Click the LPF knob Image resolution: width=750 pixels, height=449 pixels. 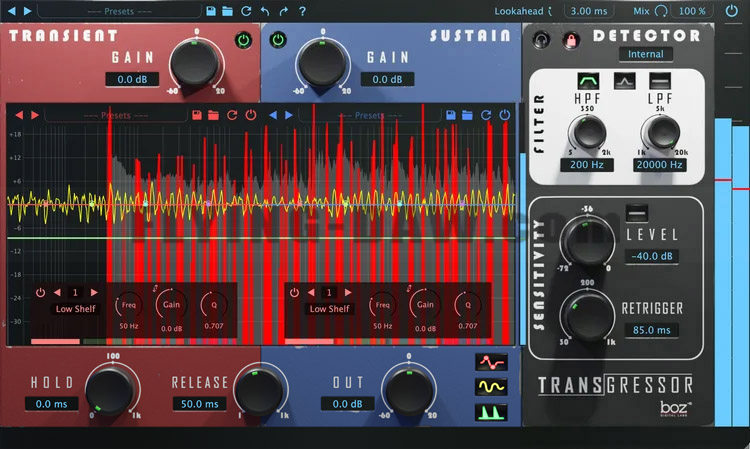click(661, 133)
